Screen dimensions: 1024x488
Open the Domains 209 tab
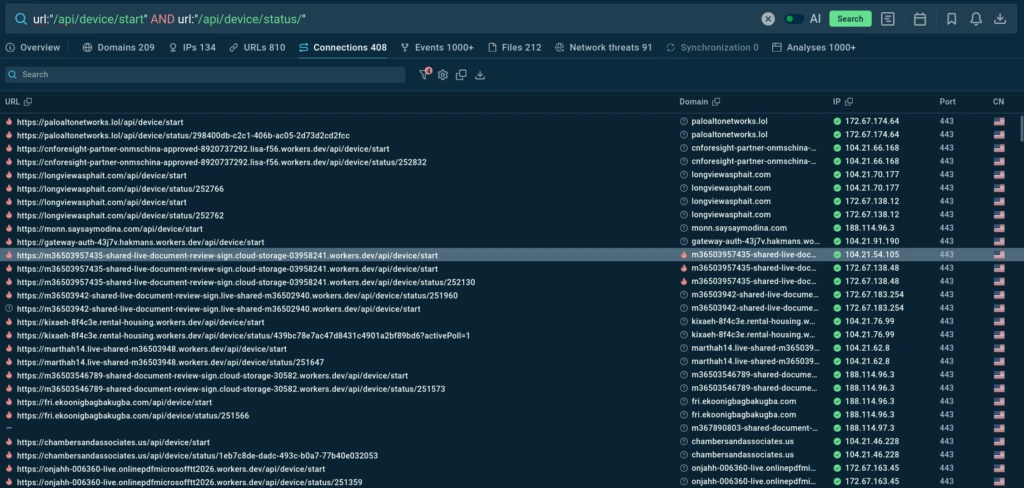tap(119, 48)
